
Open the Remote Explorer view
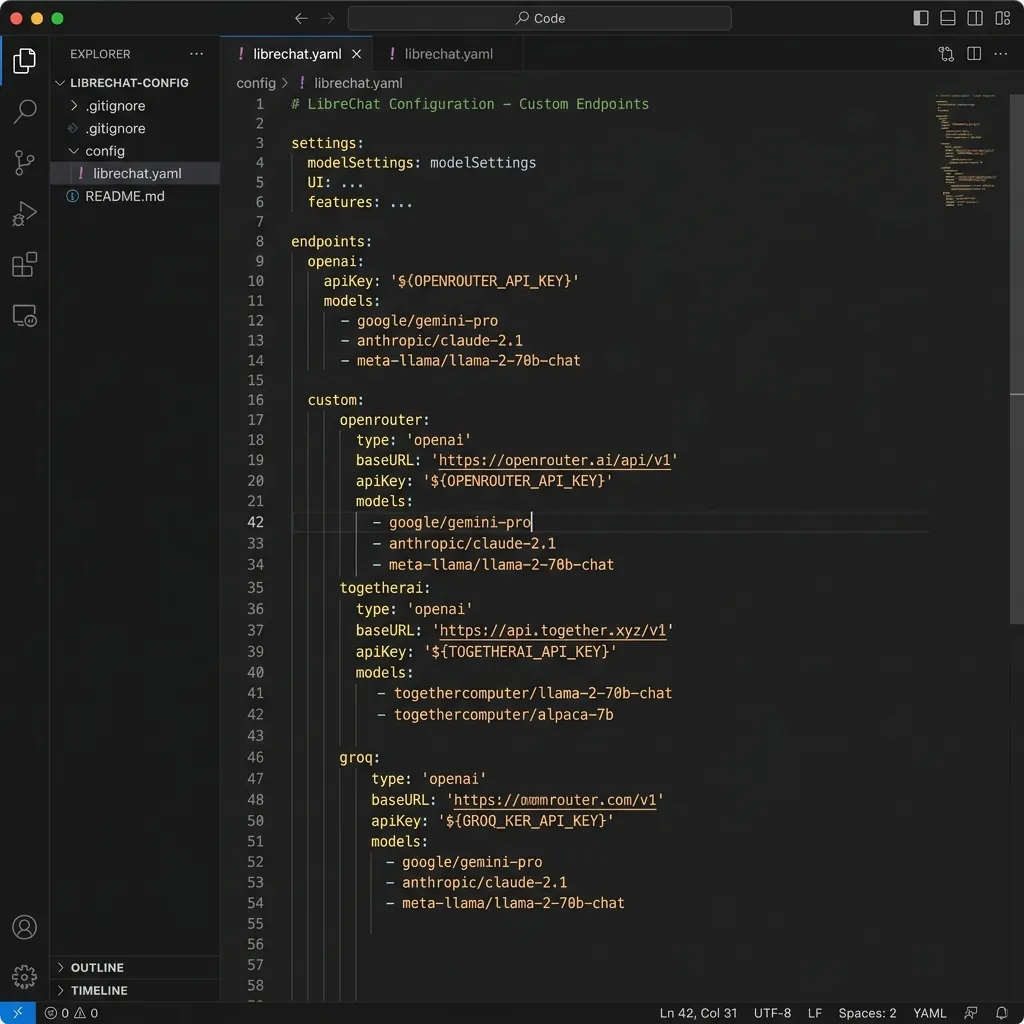pyautogui.click(x=24, y=316)
